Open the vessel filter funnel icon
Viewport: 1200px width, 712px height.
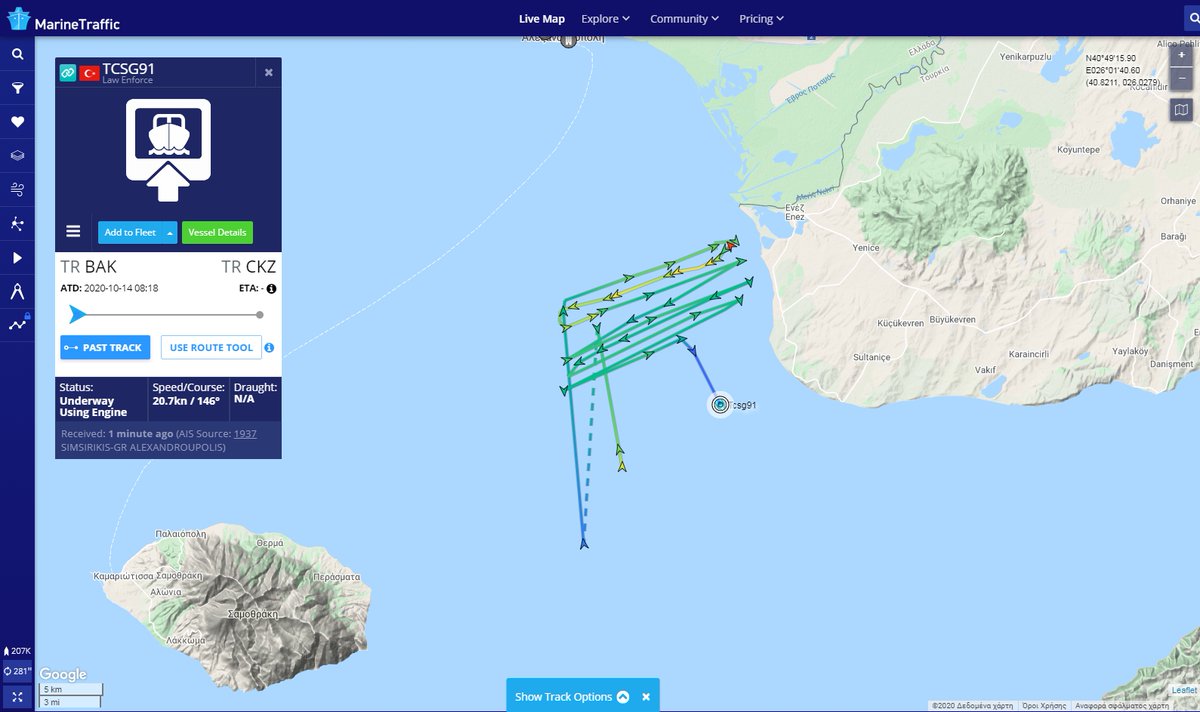click(17, 88)
